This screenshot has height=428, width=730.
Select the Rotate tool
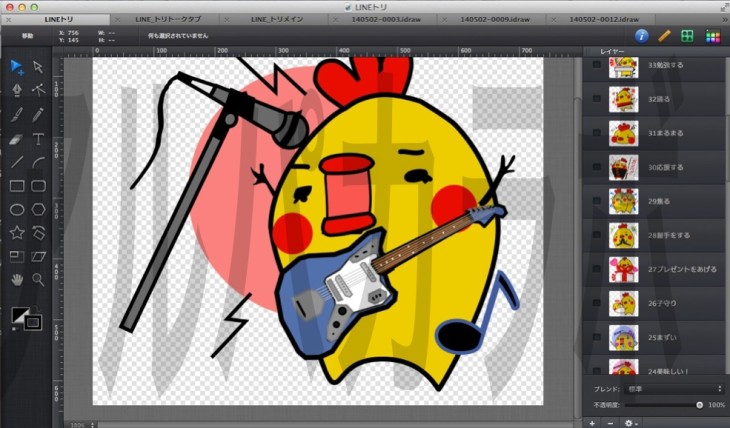[x=38, y=232]
